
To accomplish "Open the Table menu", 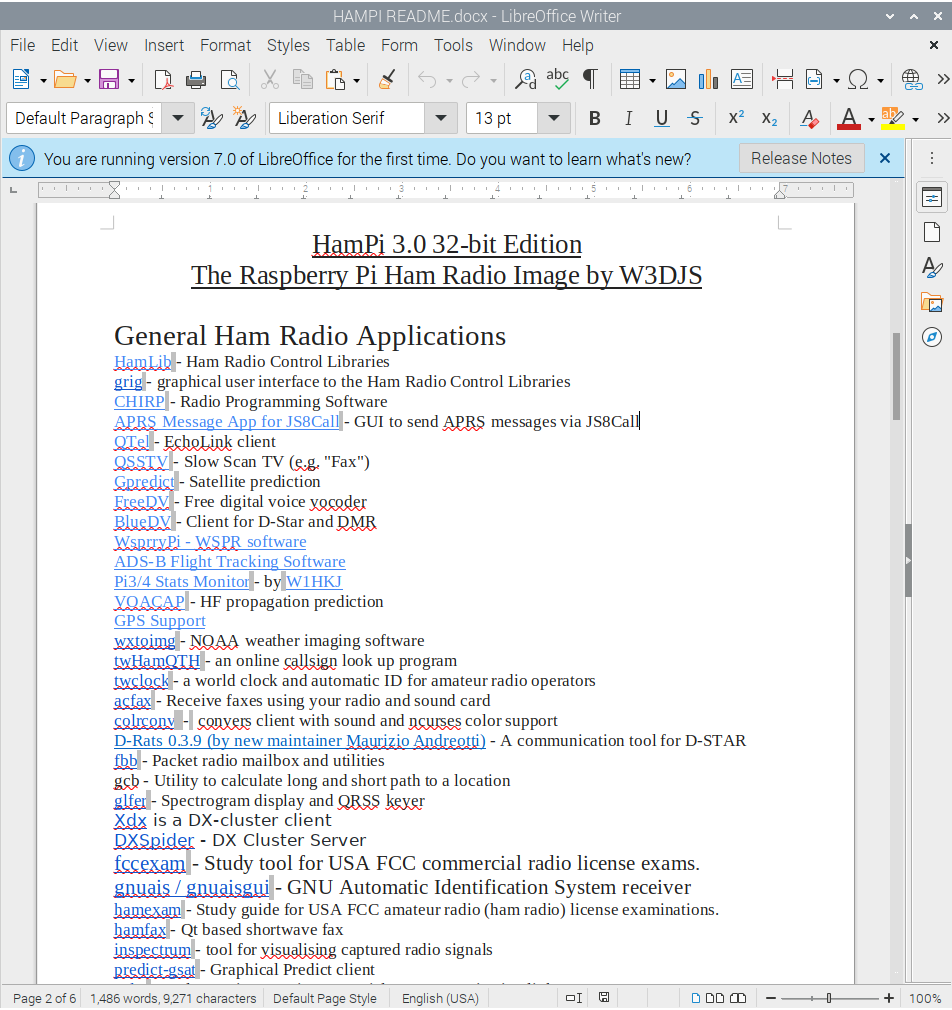I will 345,45.
